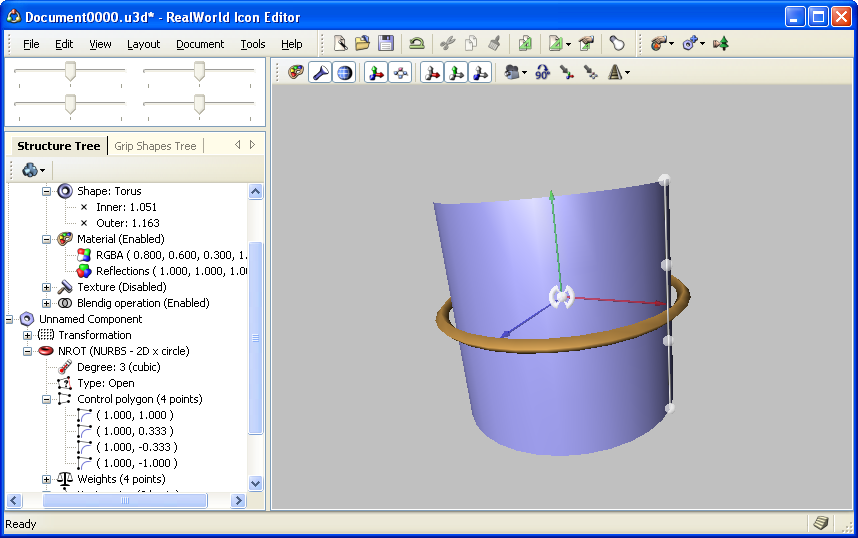Viewport: 858px width, 538px height.
Task: Click the bottom-right slider thumb
Action: pyautogui.click(x=199, y=104)
